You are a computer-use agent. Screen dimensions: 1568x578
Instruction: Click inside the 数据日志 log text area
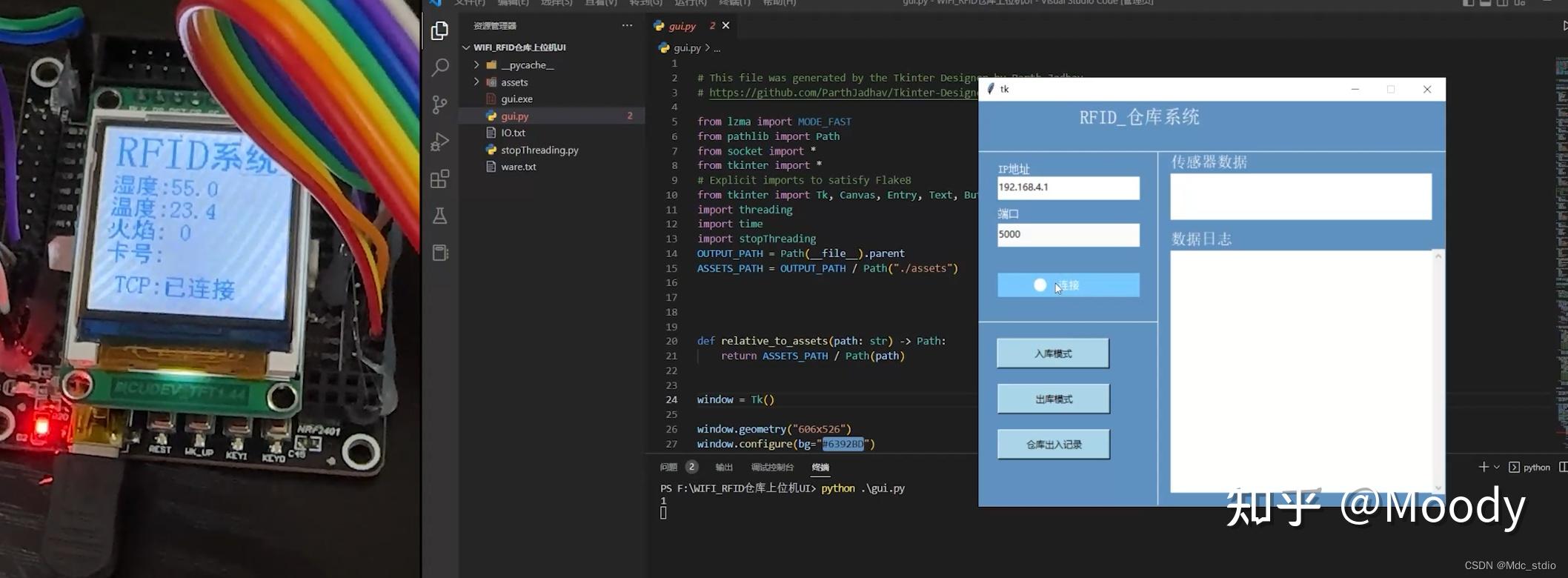click(x=1301, y=371)
